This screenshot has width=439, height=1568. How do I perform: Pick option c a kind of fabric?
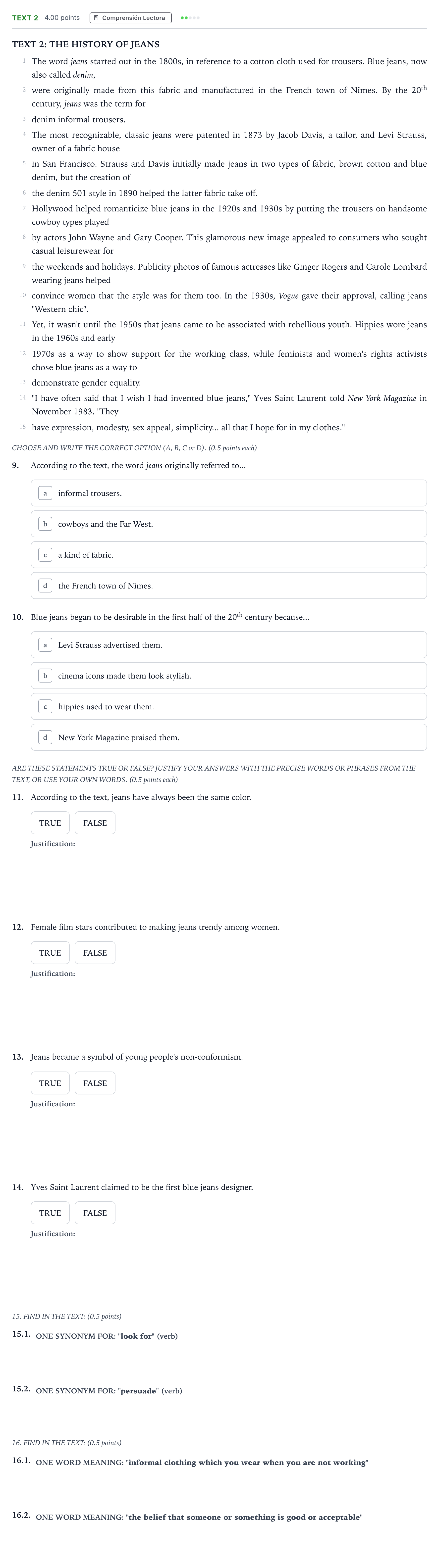(x=228, y=554)
